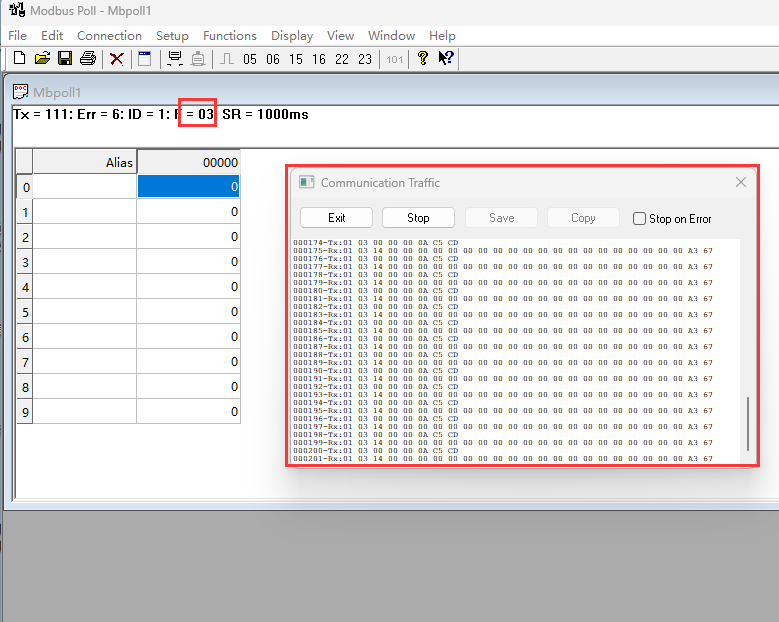Open the Connection menu
The width and height of the screenshot is (779, 622).
click(109, 36)
